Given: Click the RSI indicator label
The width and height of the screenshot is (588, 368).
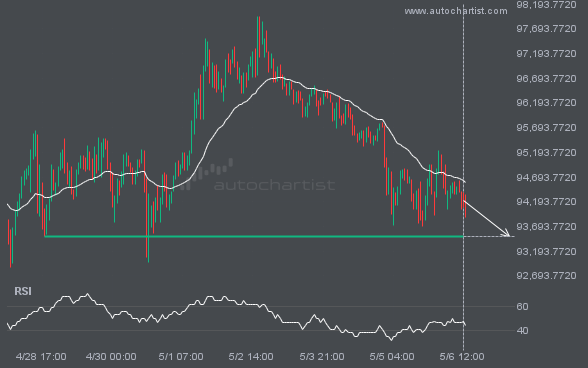Looking at the screenshot, I should [23, 291].
